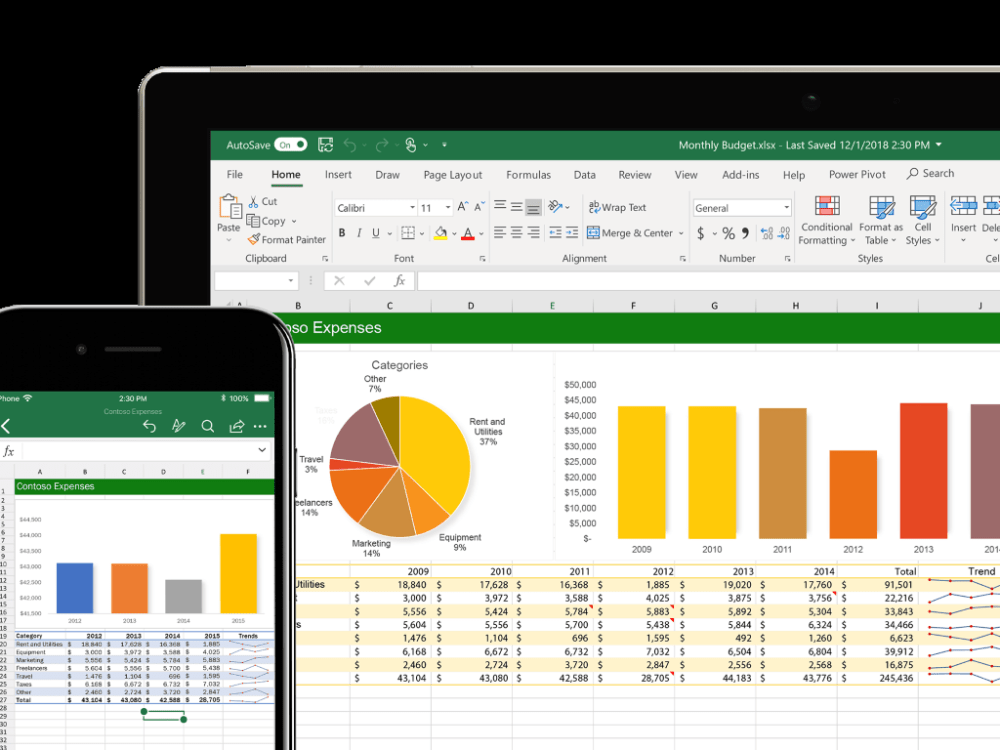Tap the phone's search magnifier icon

click(207, 426)
